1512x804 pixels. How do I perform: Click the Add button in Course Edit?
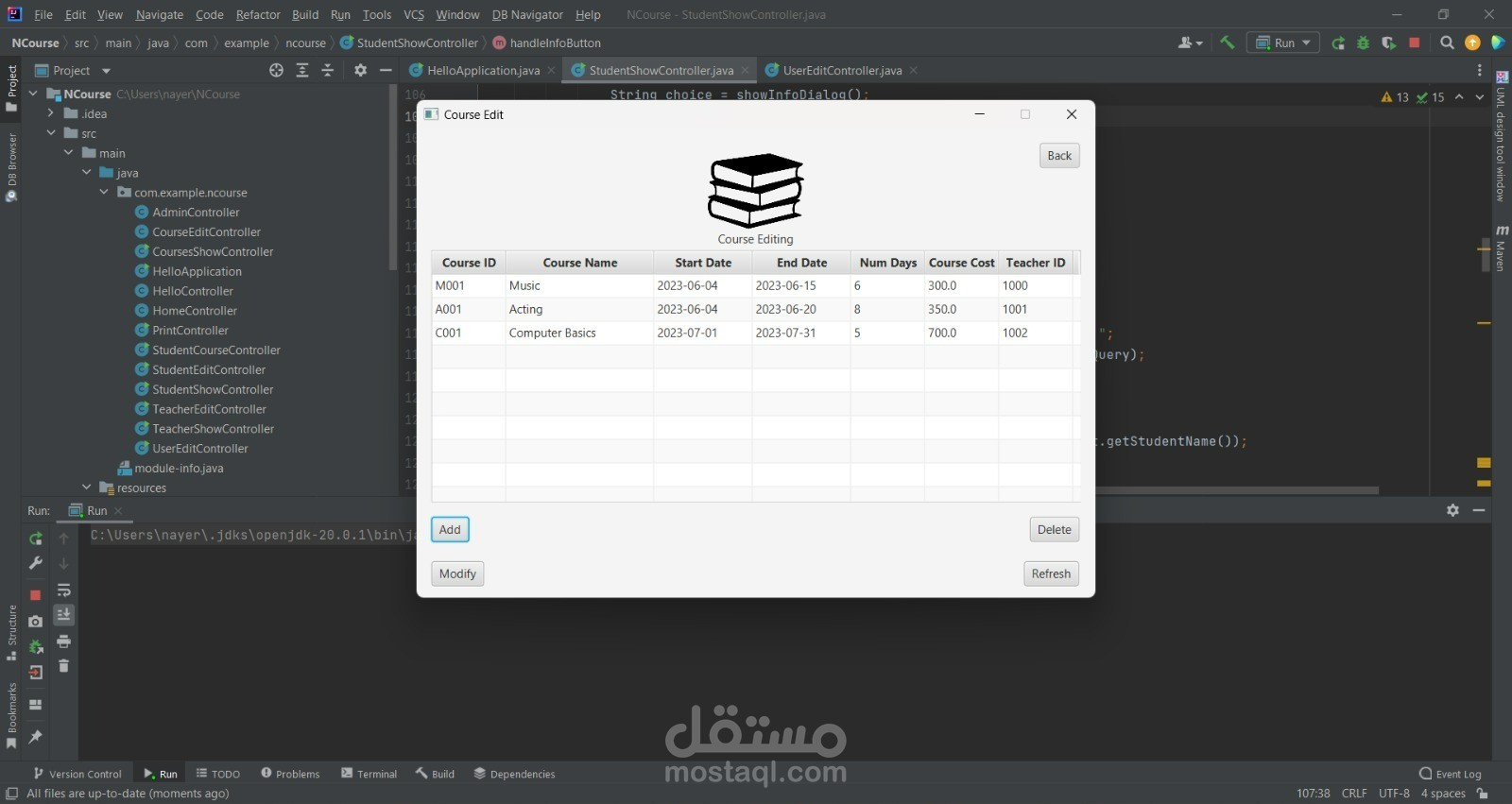pos(450,530)
